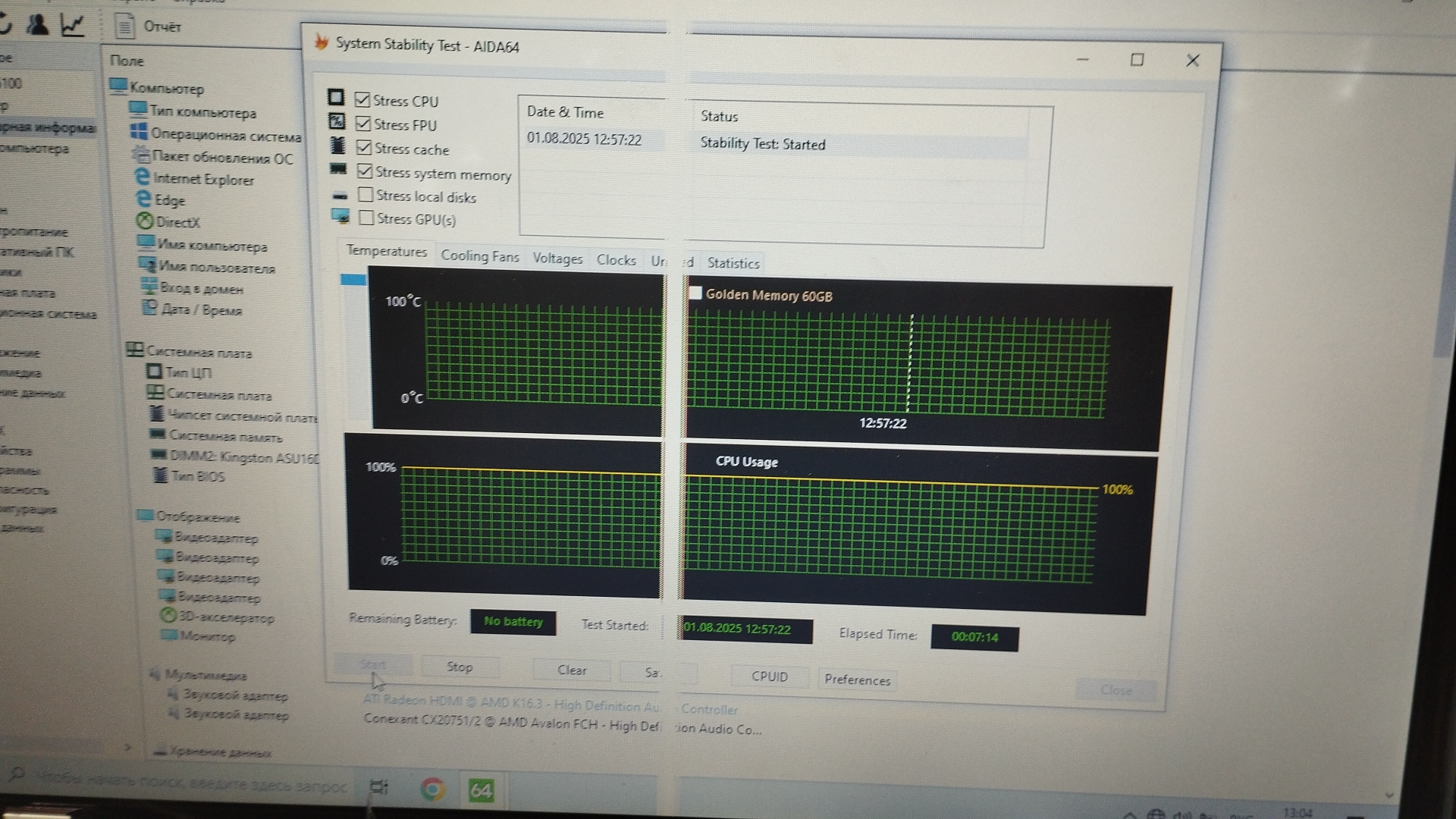Switch to the Voltages tab
Viewport: 1456px width, 819px height.
[557, 259]
